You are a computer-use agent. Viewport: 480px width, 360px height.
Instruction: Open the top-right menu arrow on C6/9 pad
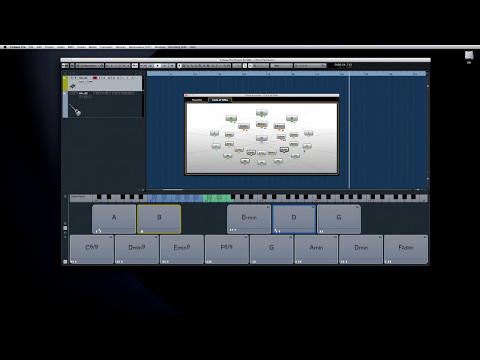(111, 237)
